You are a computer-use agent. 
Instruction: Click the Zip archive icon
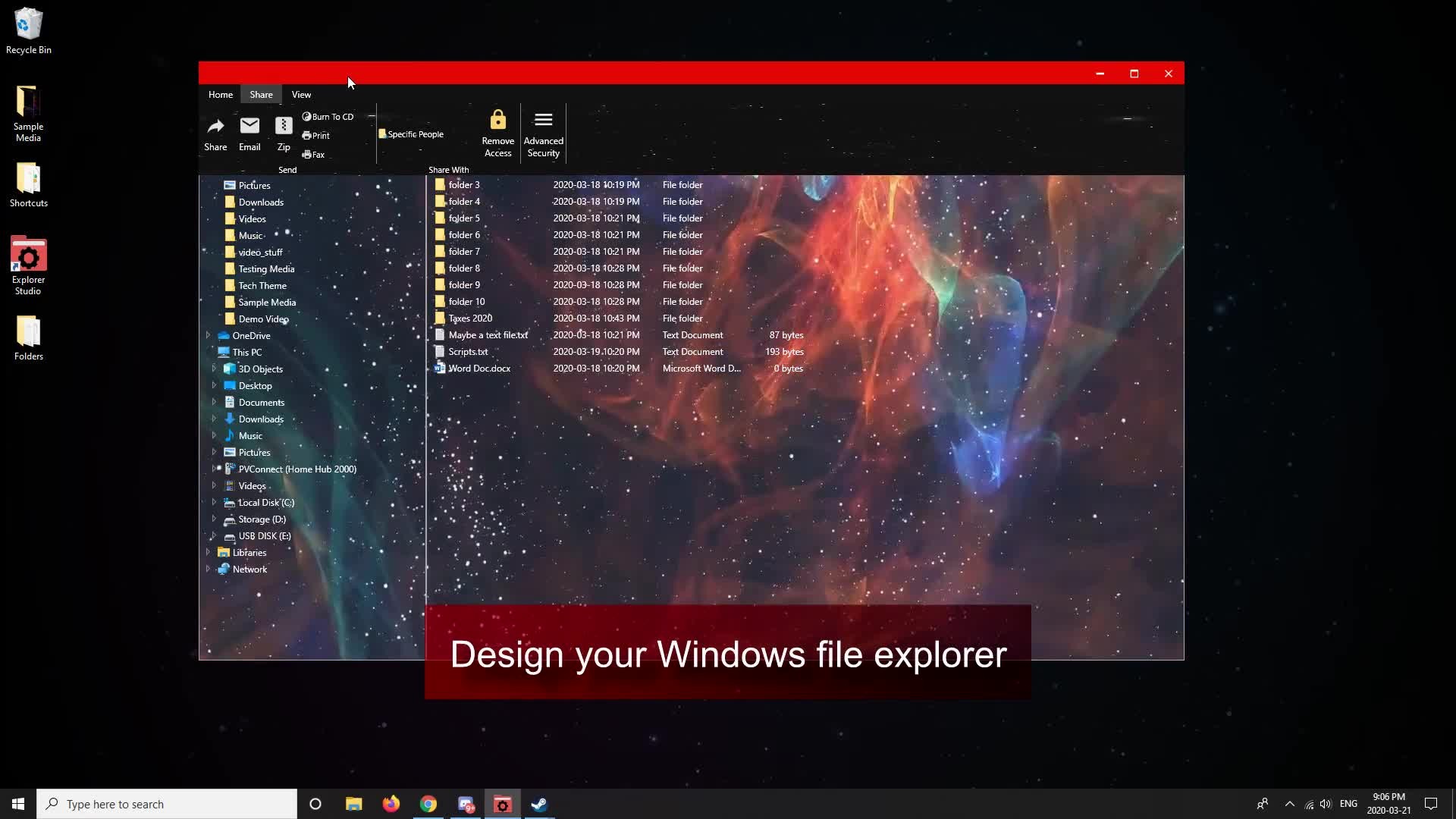284,126
